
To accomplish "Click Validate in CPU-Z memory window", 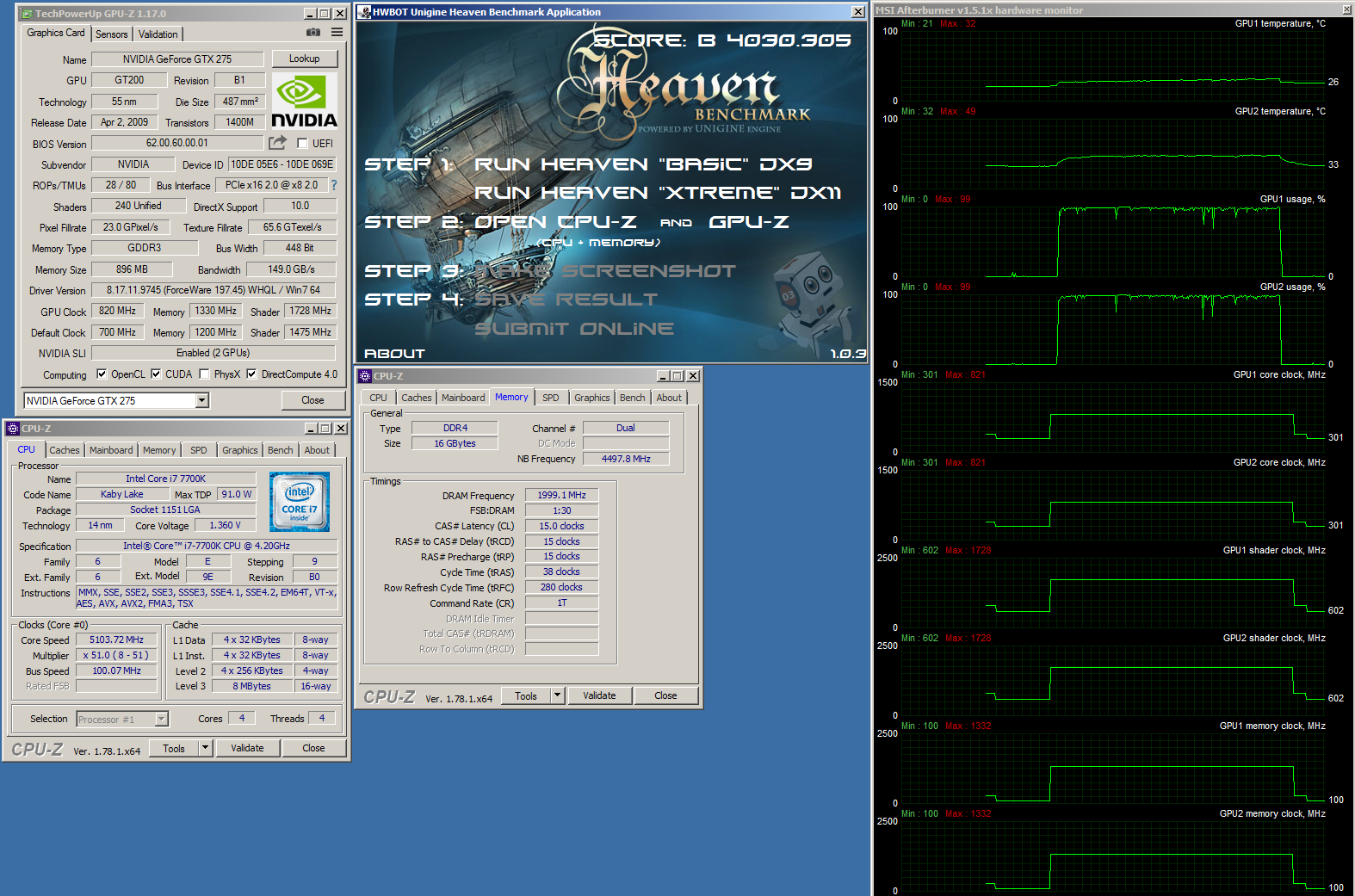I will [599, 695].
